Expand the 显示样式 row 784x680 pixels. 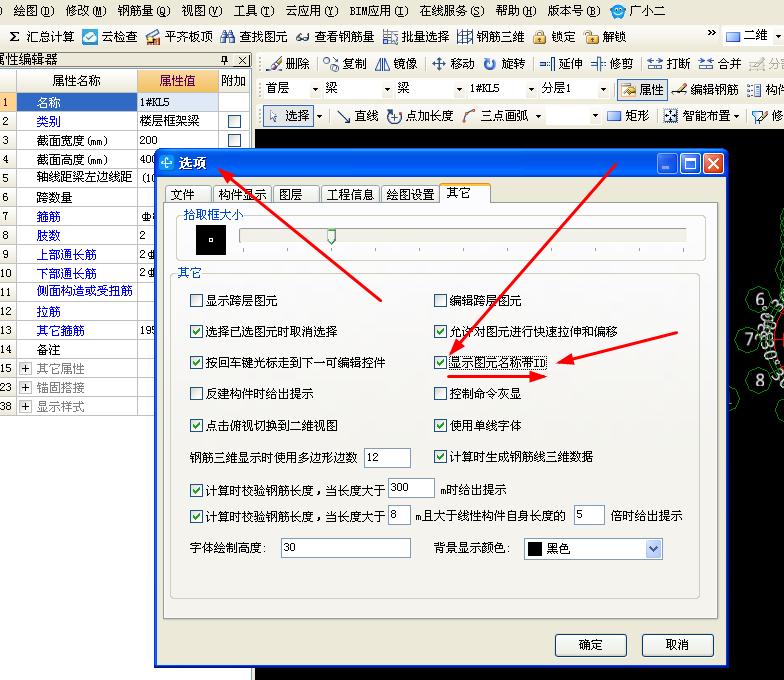(25, 406)
